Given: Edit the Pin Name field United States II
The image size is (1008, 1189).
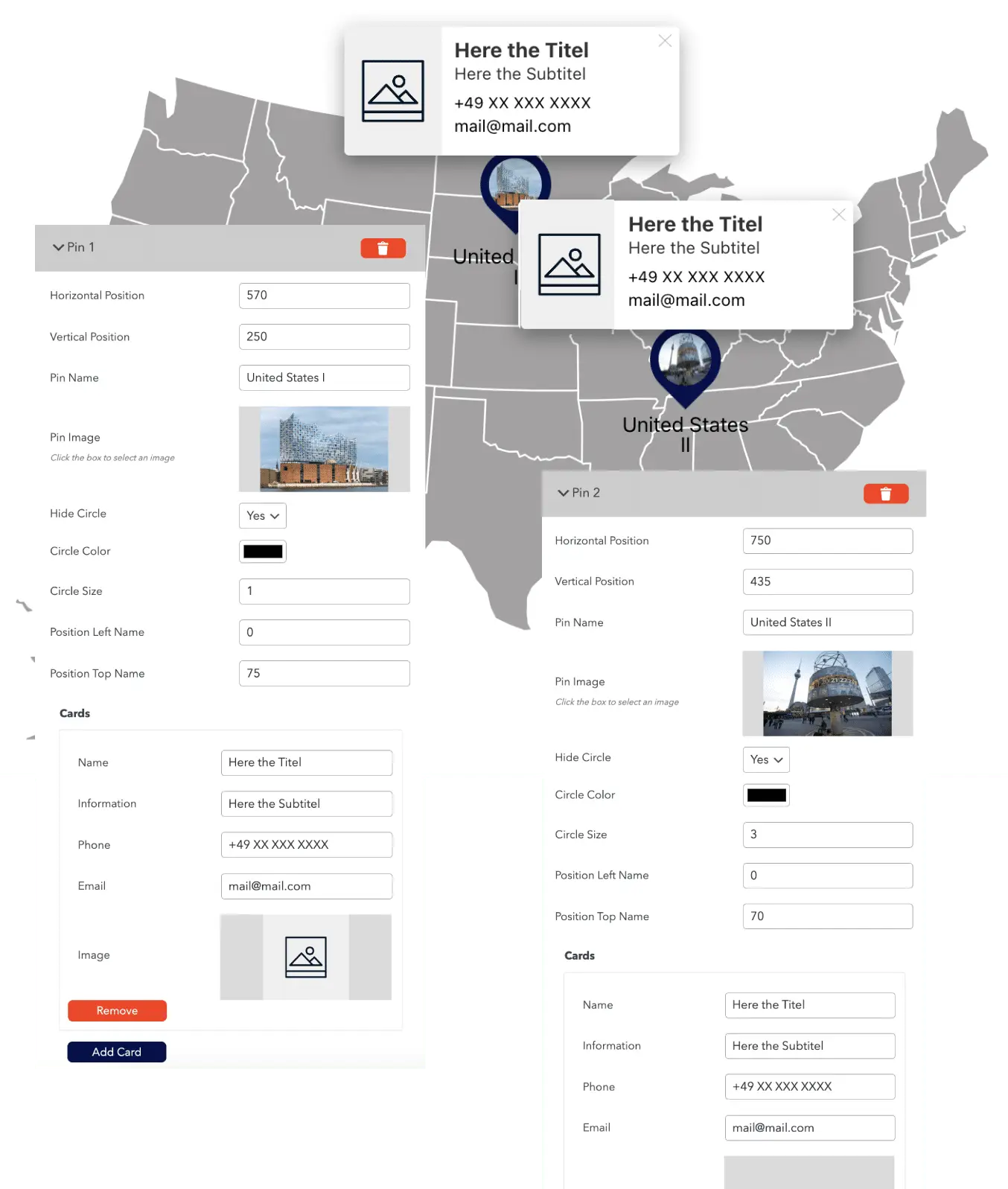Looking at the screenshot, I should click(x=828, y=622).
